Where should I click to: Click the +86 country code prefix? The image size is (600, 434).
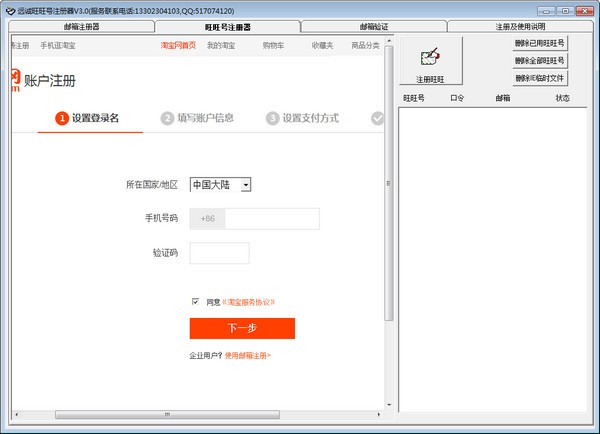208,219
